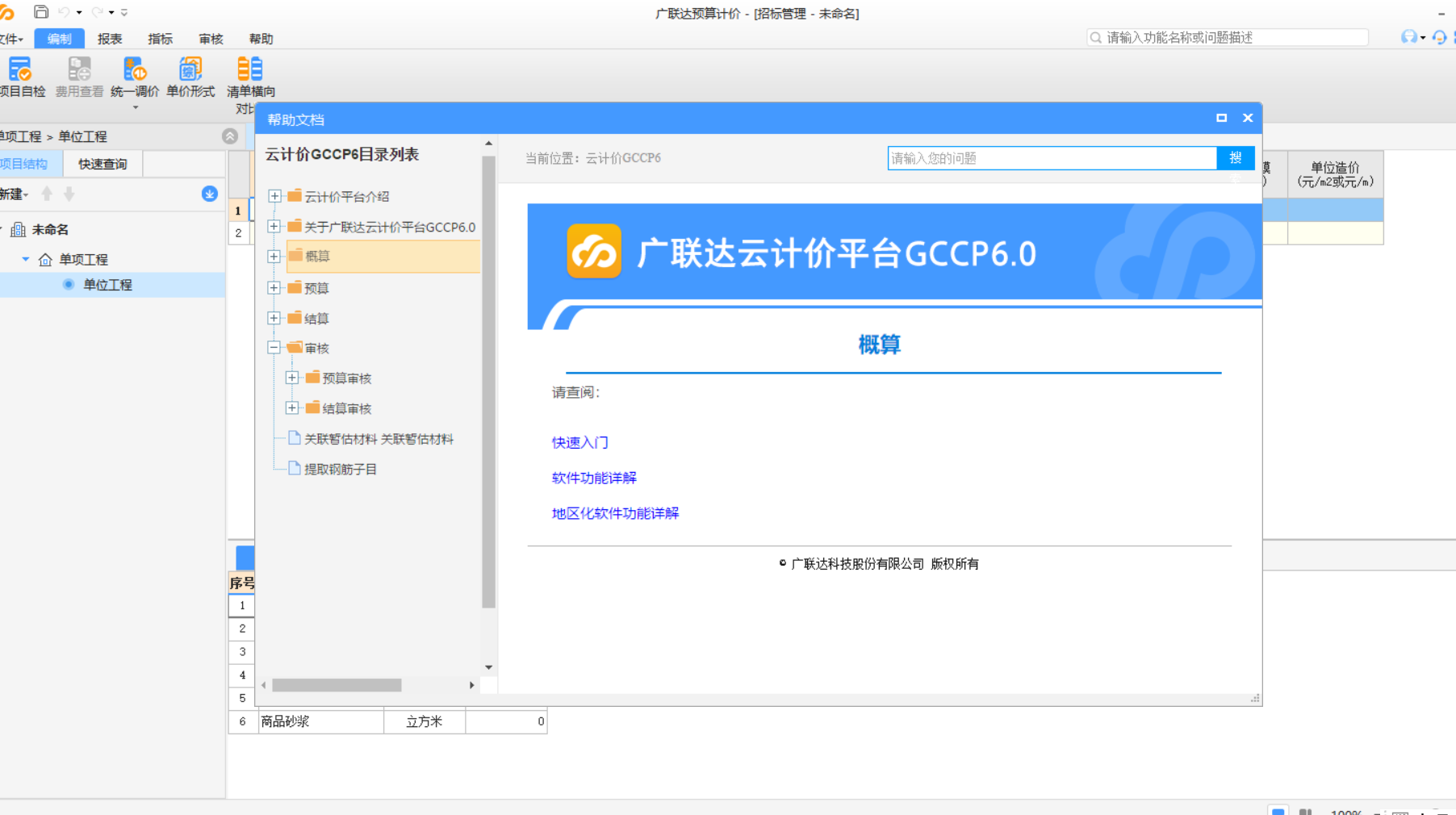Click 单位工程 in the breadcrumb
Screen dimensions: 1456x815
(82, 136)
